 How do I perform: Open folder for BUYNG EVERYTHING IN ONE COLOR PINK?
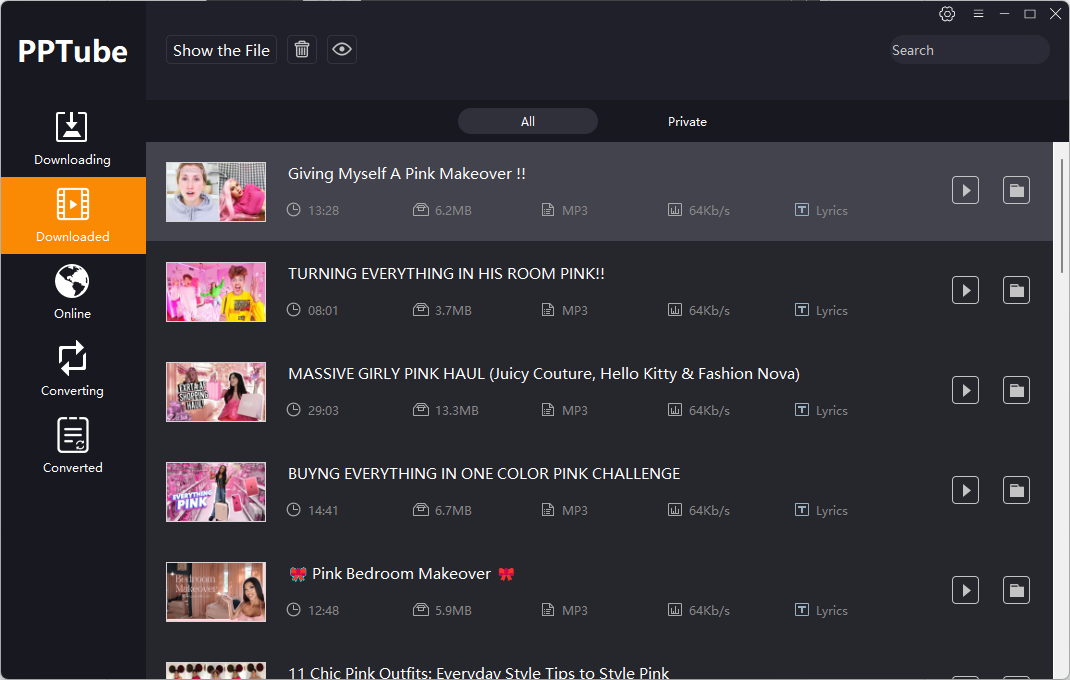(x=1016, y=490)
